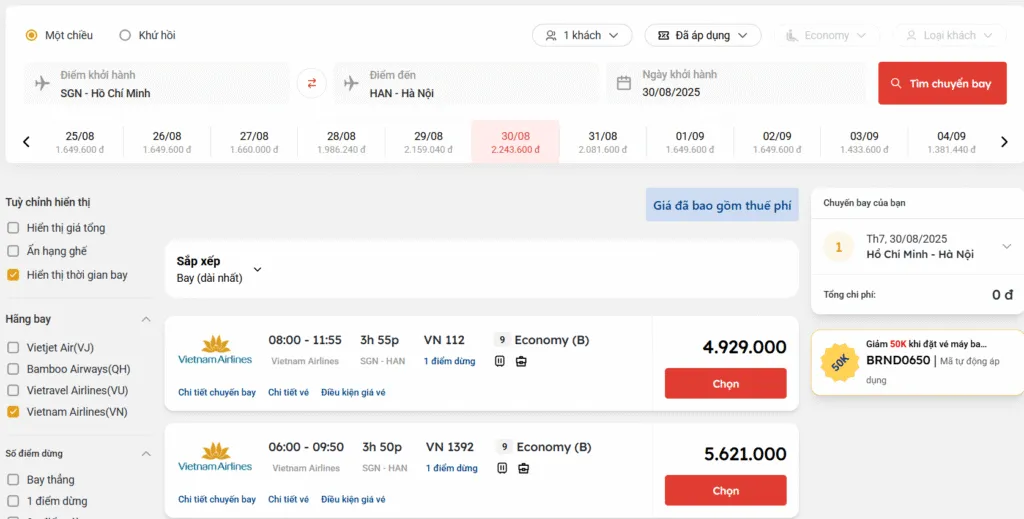Click the Tìm chuyến bay search button
This screenshot has width=1024, height=519.
pos(942,83)
